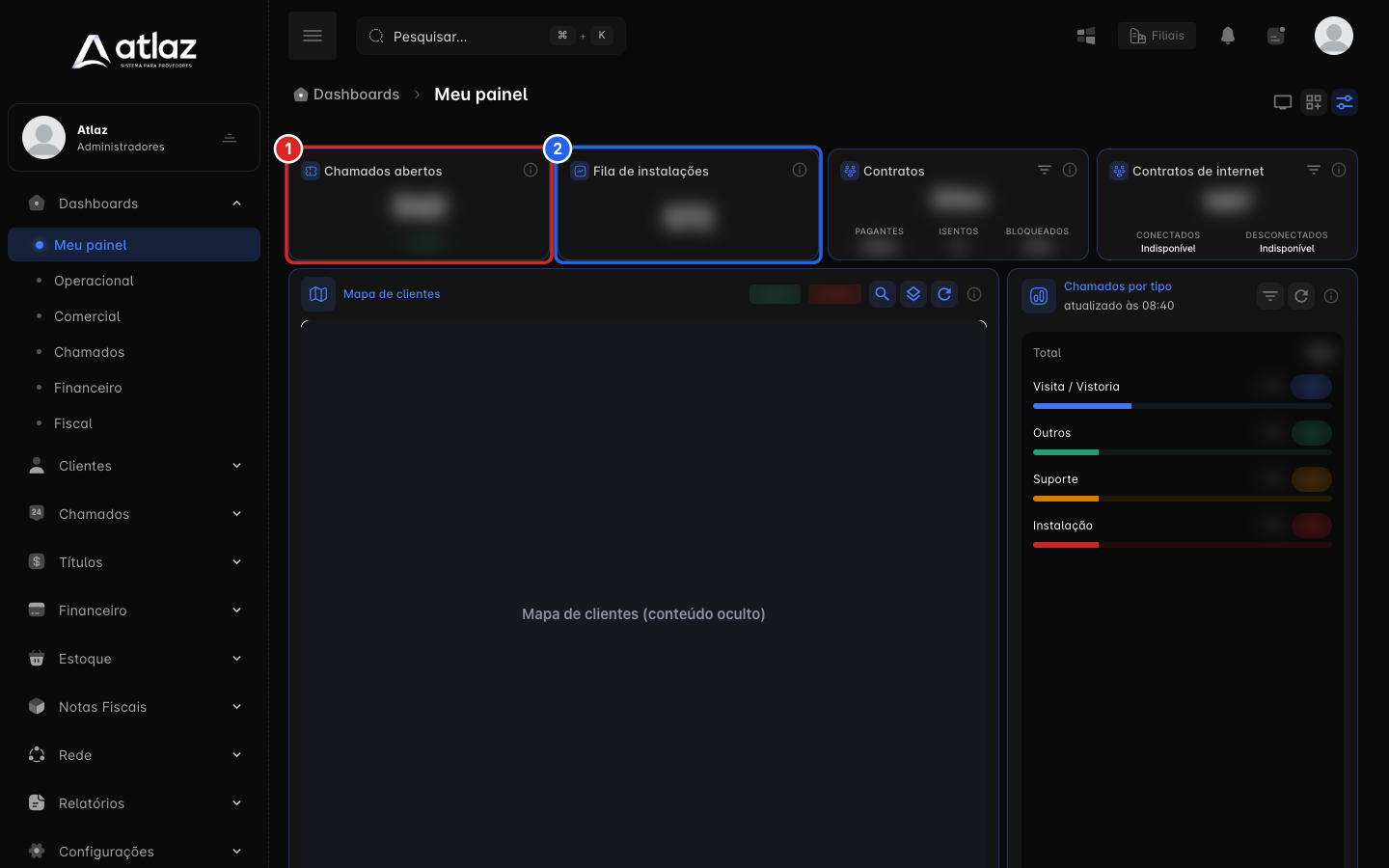Open the user avatar menu at top right
This screenshot has height=868, width=1389.
click(1334, 36)
